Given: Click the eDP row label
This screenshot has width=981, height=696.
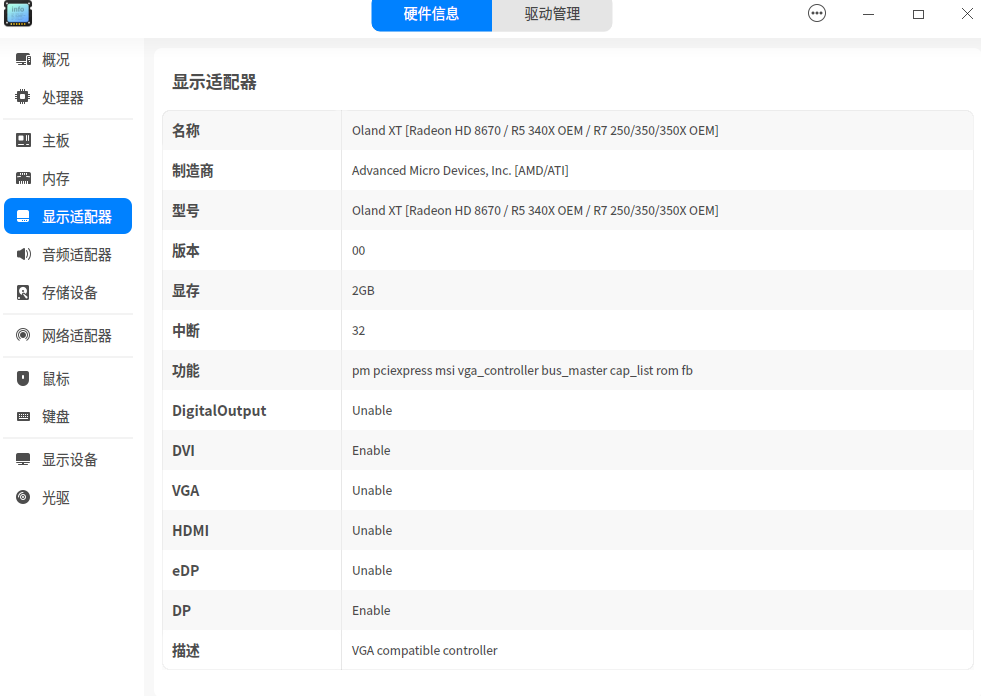Looking at the screenshot, I should 185,571.
